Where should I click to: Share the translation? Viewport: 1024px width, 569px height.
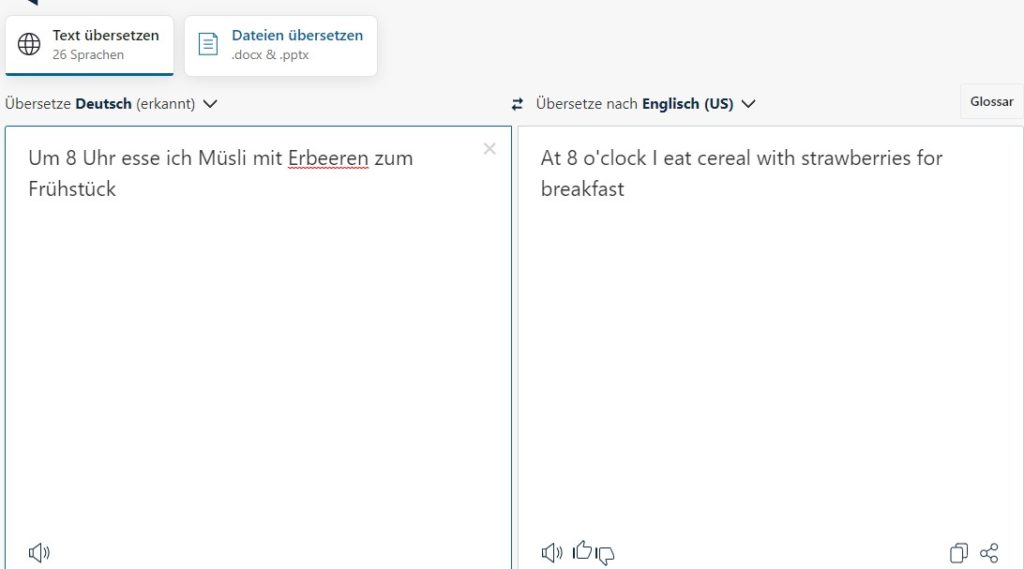point(989,553)
